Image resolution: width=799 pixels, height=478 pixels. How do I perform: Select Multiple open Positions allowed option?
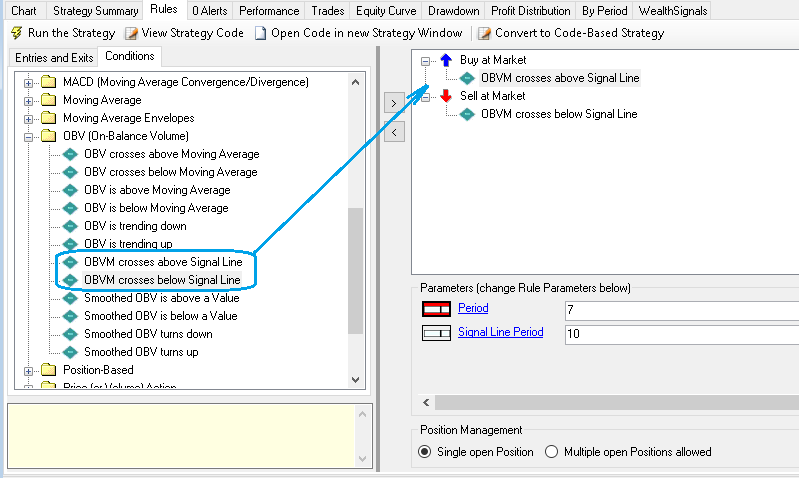pyautogui.click(x=552, y=452)
